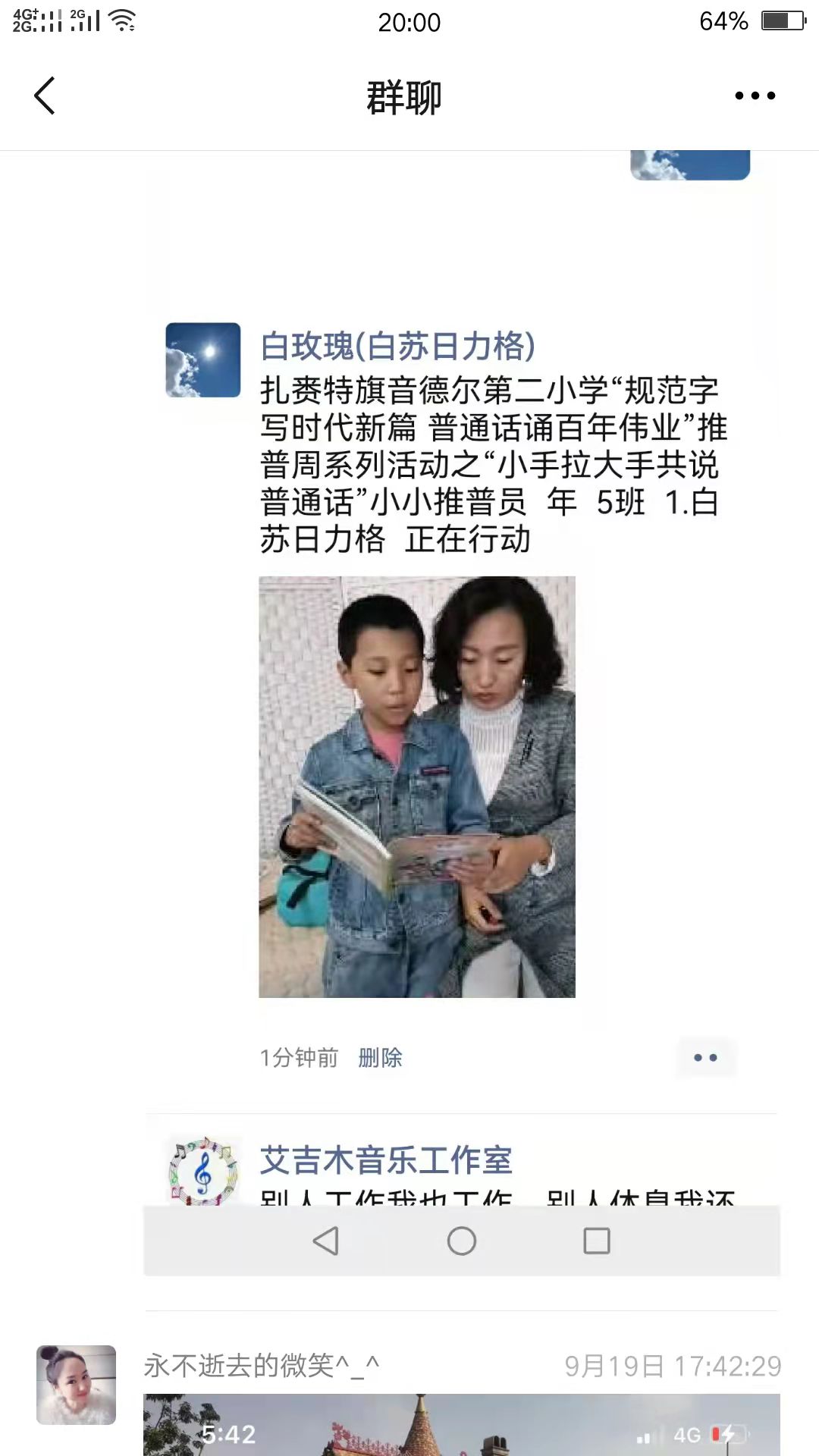819x1456 pixels.
Task: View the photo of boy reading book
Action: pyautogui.click(x=417, y=787)
